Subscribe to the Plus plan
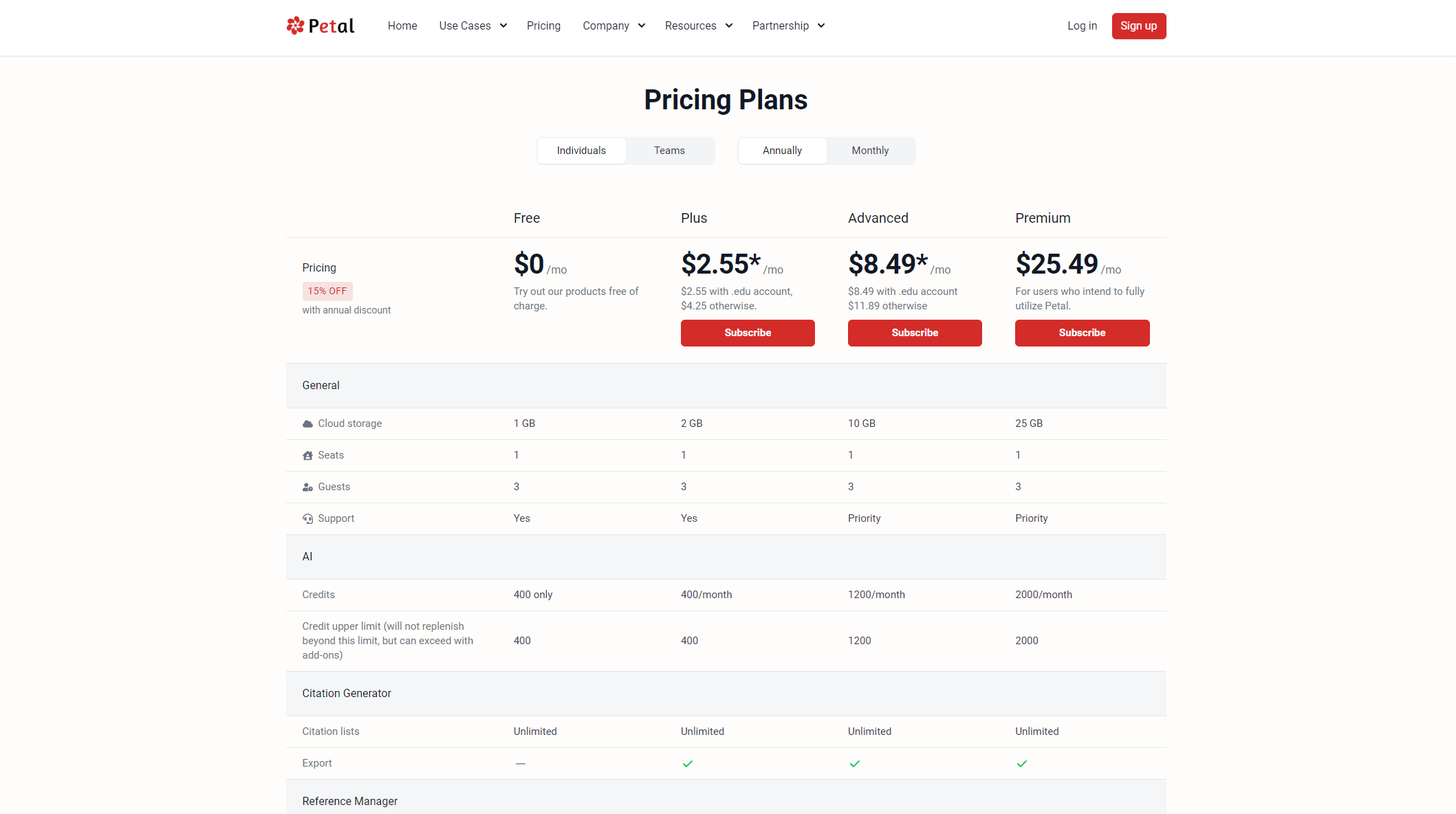The height and width of the screenshot is (814, 1456). [748, 333]
